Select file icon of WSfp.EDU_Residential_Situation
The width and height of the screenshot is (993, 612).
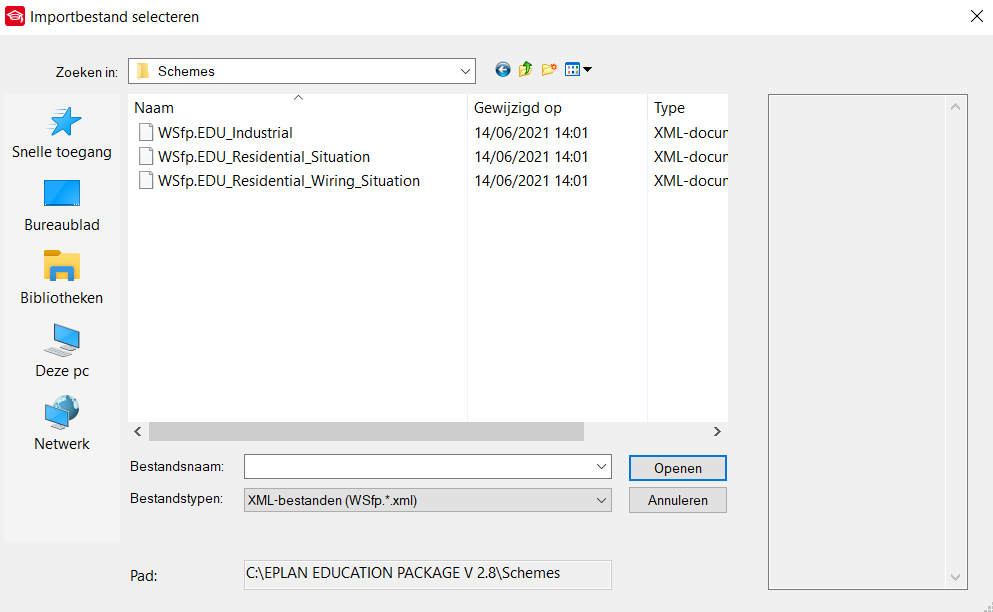tap(146, 156)
